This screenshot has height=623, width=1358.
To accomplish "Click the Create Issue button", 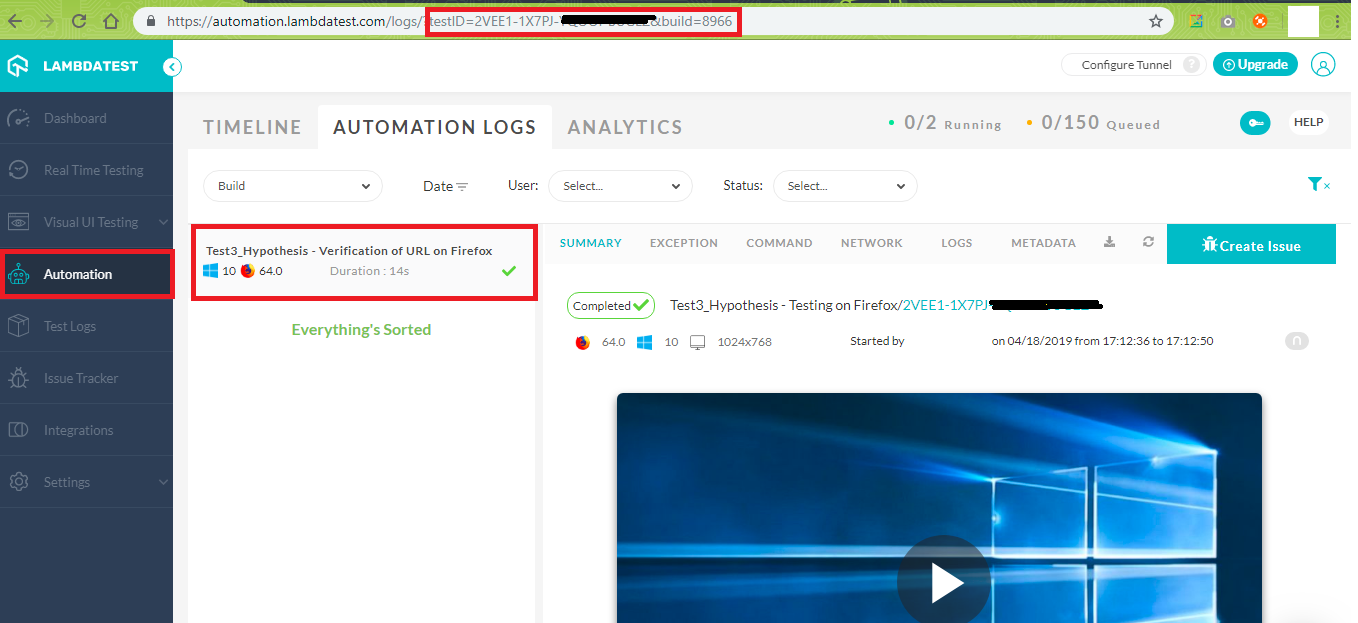I will 1250,245.
